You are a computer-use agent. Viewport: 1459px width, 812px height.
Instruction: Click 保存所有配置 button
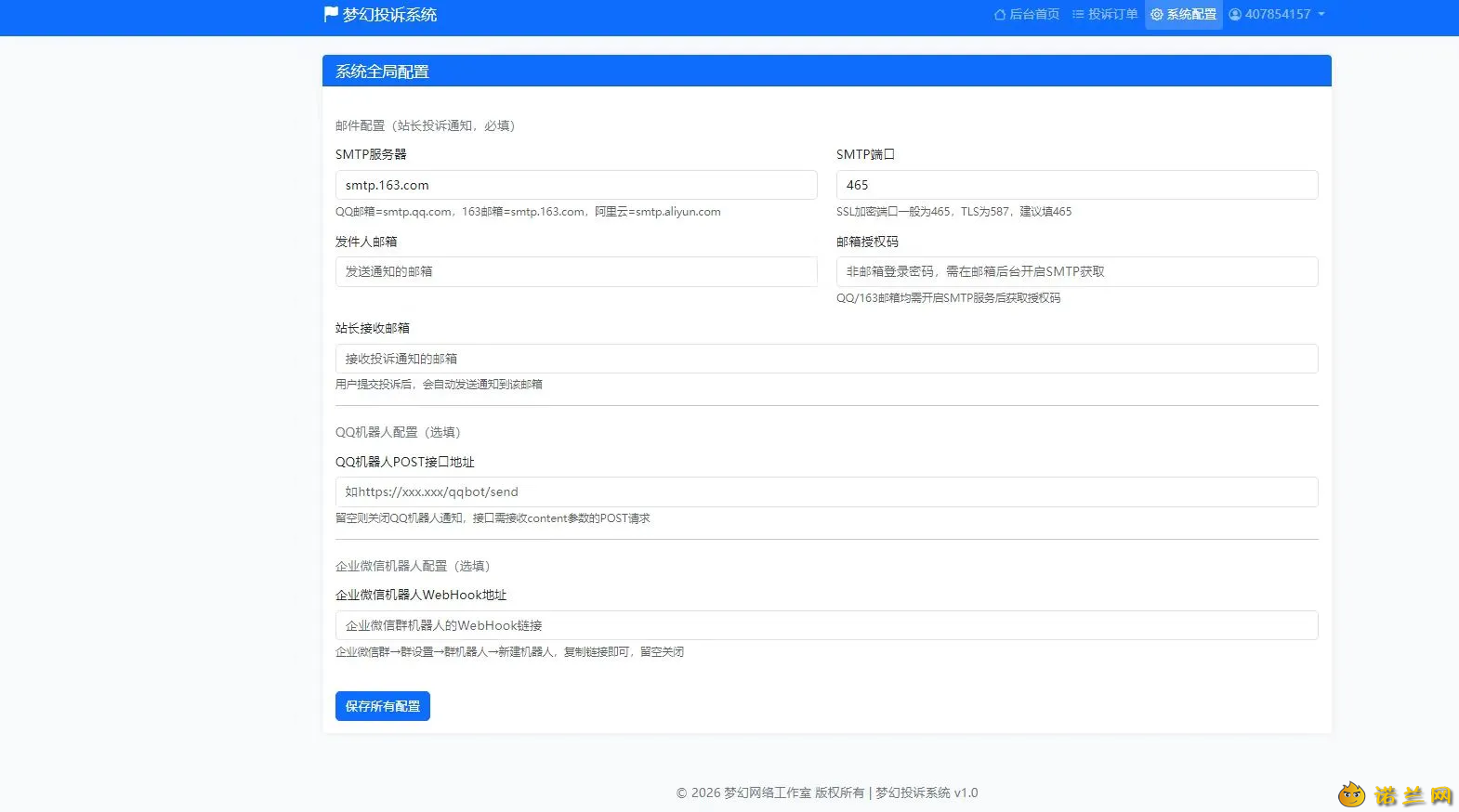[x=383, y=706]
